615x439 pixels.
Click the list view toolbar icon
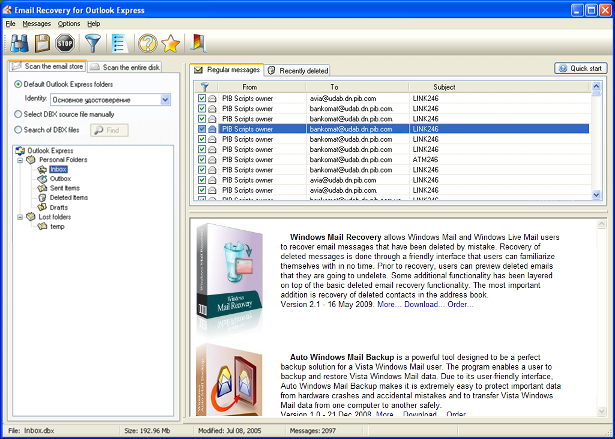pyautogui.click(x=119, y=43)
